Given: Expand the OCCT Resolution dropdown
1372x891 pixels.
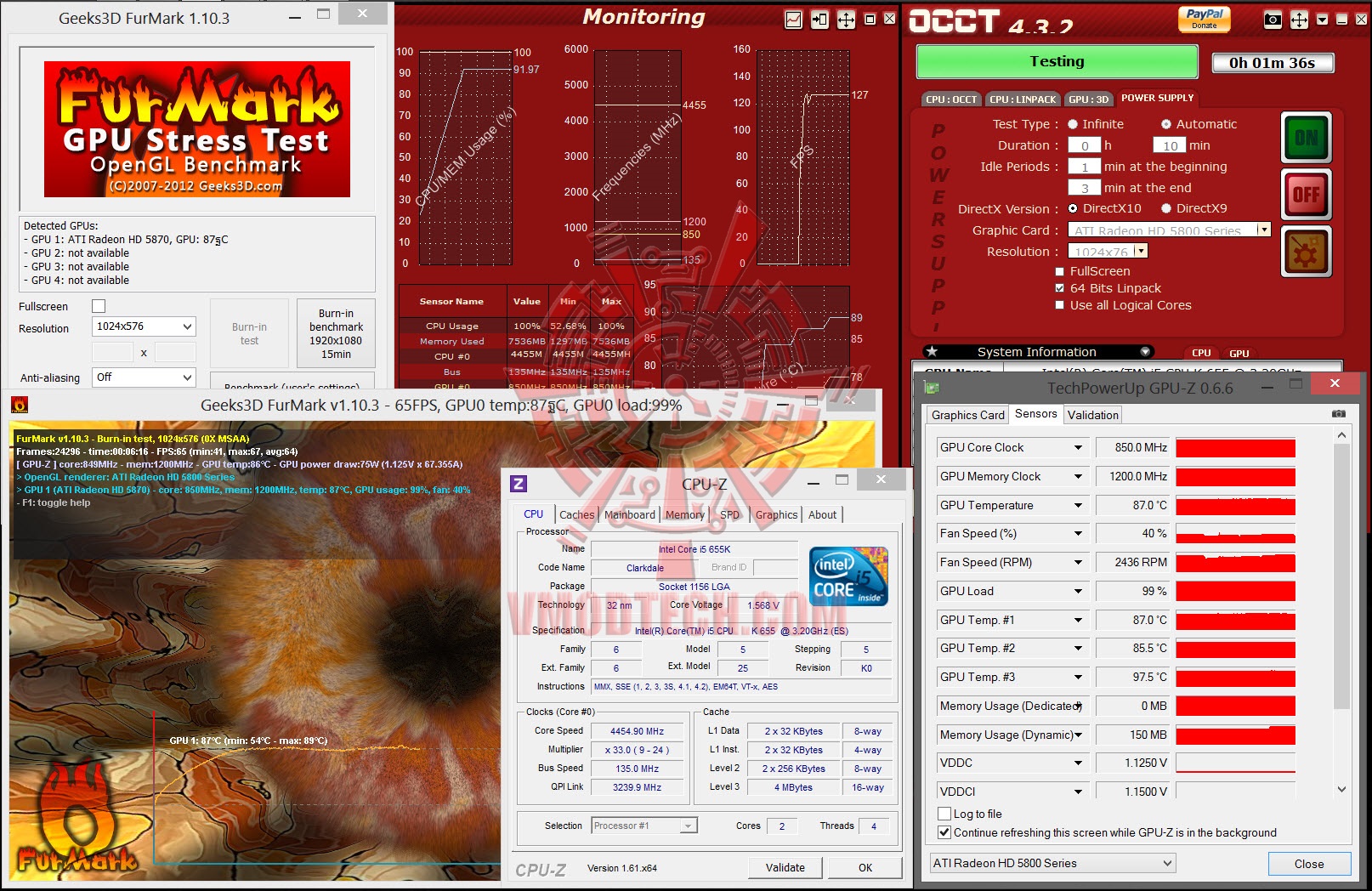Looking at the screenshot, I should 1141,251.
